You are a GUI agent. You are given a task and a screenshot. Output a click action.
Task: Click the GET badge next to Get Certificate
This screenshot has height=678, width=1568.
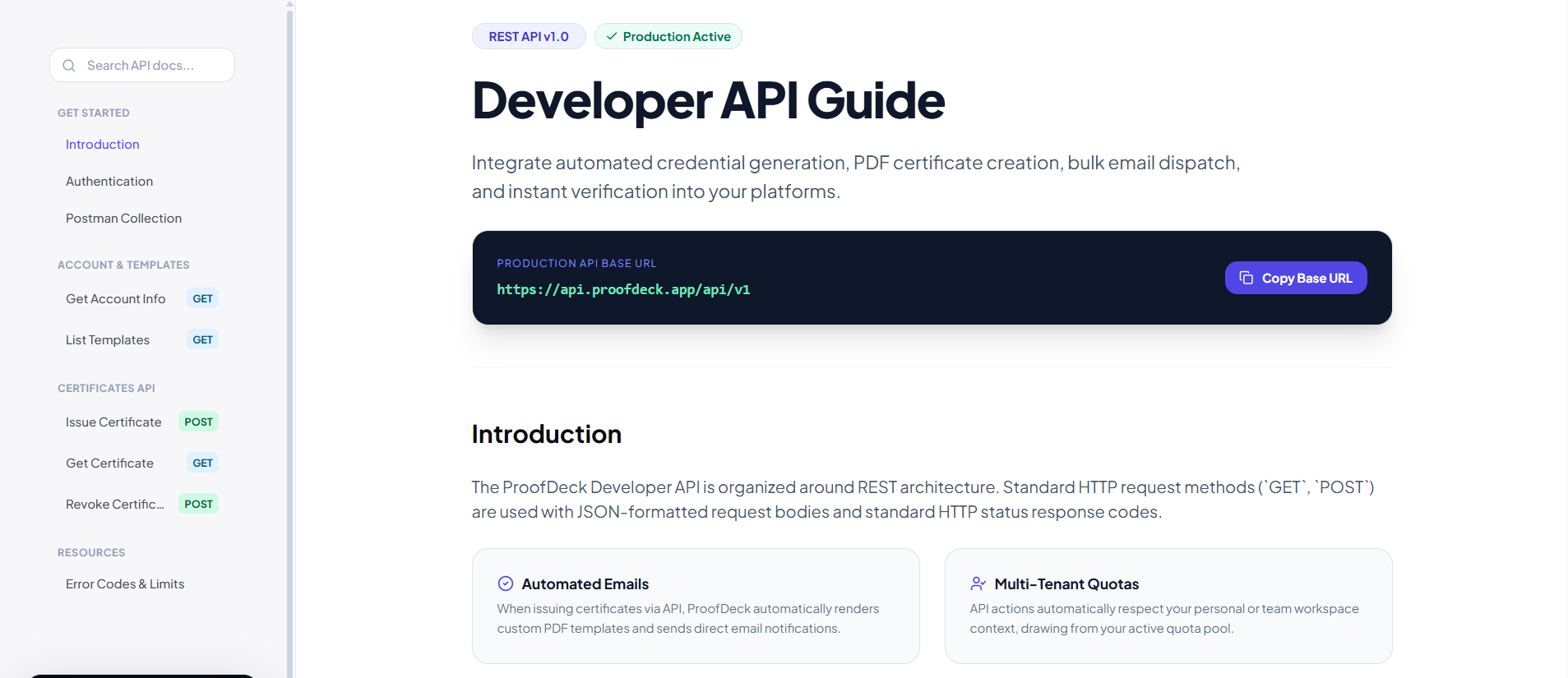coord(202,464)
